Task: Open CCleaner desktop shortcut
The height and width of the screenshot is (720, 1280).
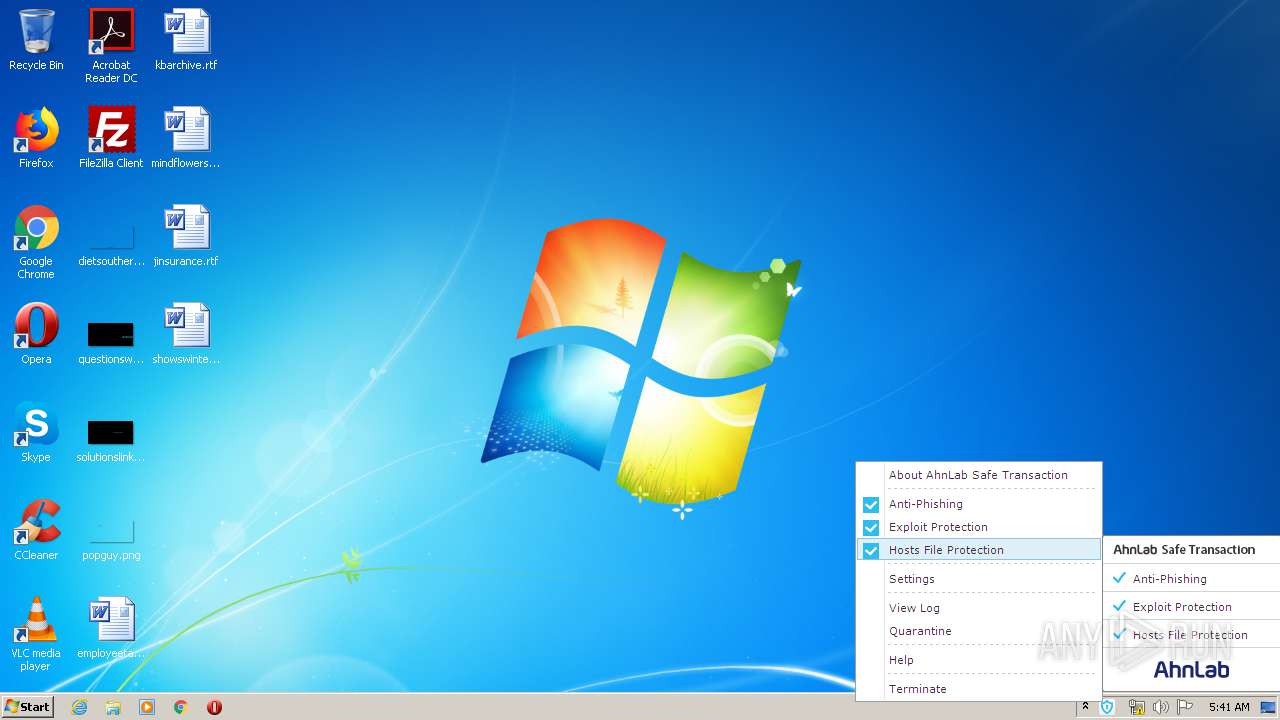Action: coord(36,530)
